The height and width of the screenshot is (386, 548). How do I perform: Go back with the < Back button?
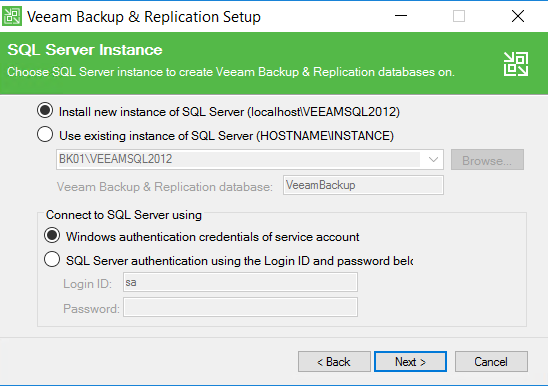click(x=334, y=362)
